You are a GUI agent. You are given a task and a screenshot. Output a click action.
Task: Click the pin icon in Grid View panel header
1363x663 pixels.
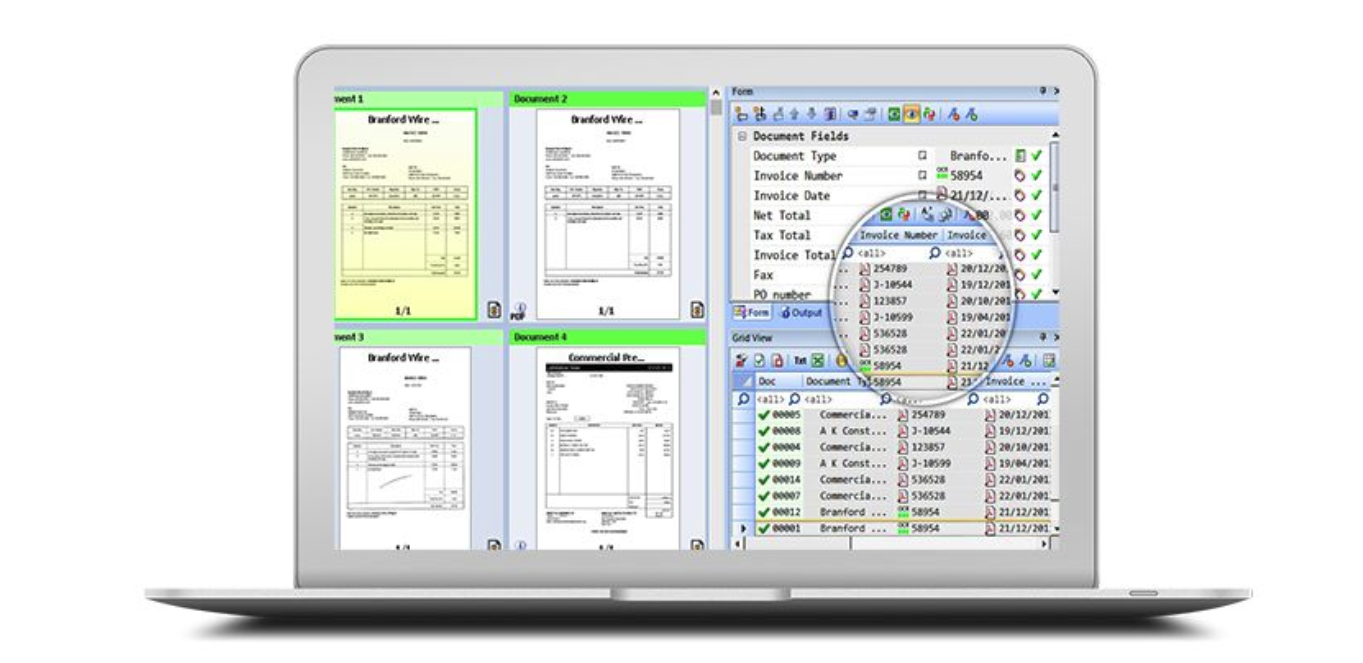(x=1043, y=337)
